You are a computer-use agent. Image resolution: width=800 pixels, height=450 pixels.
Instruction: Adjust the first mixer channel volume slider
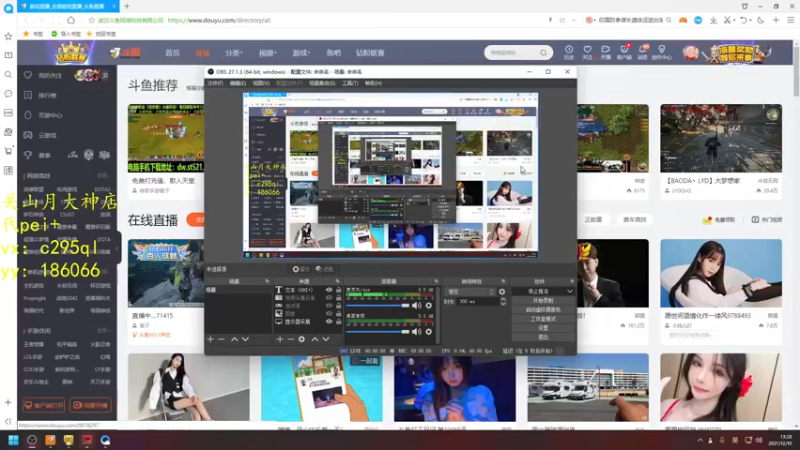378,306
